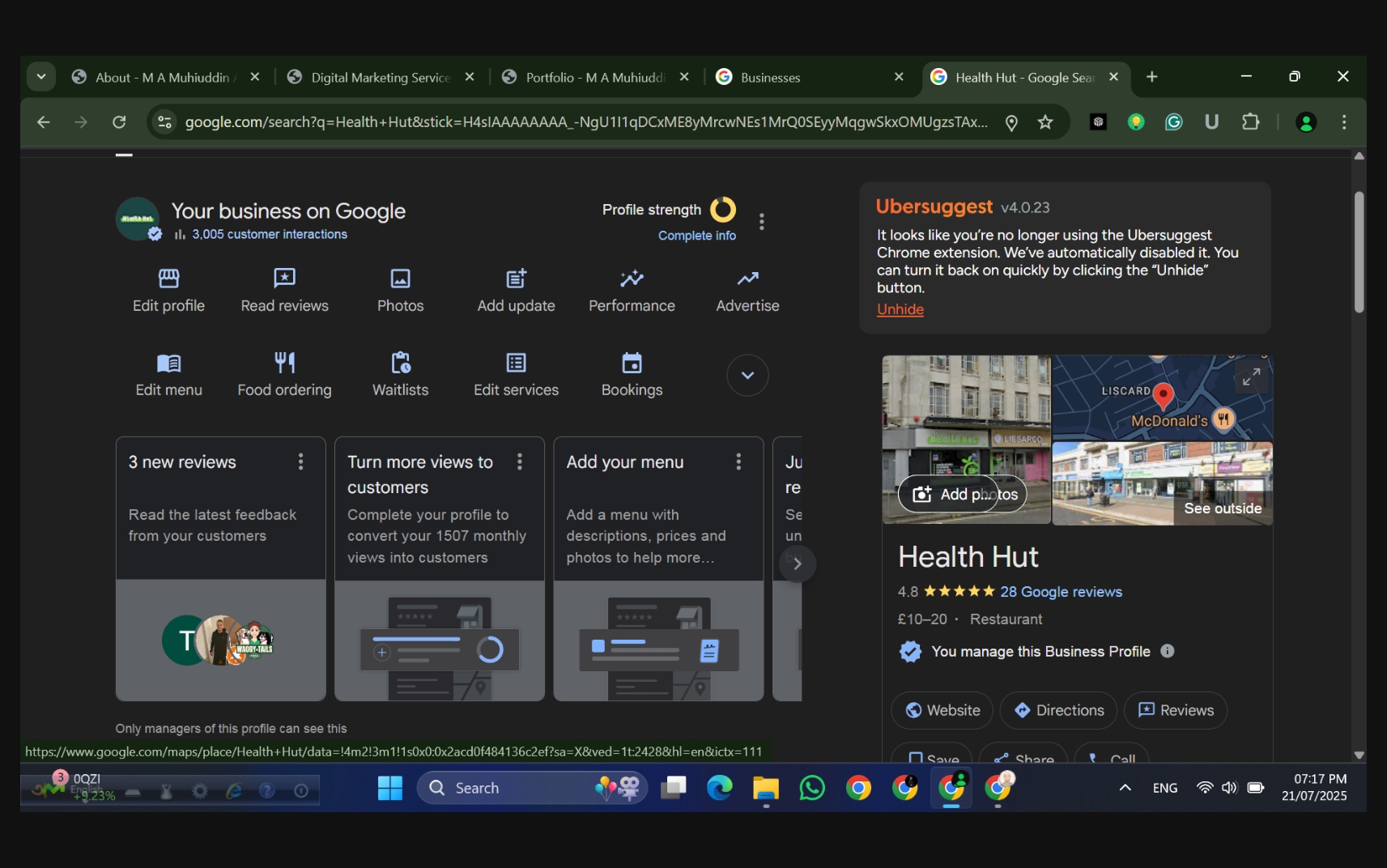1387x868 pixels.
Task: Open the 3 new reviews card
Action: 220,568
